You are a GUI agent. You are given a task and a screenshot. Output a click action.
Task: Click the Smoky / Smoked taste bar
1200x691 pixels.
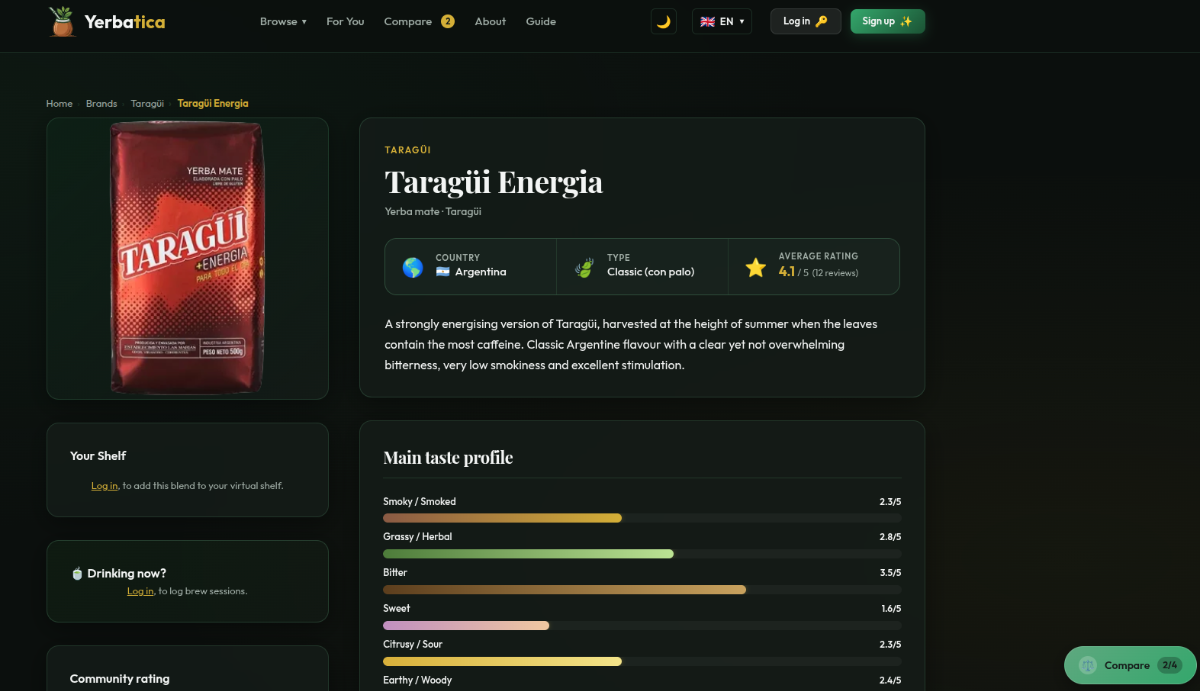[x=642, y=518]
